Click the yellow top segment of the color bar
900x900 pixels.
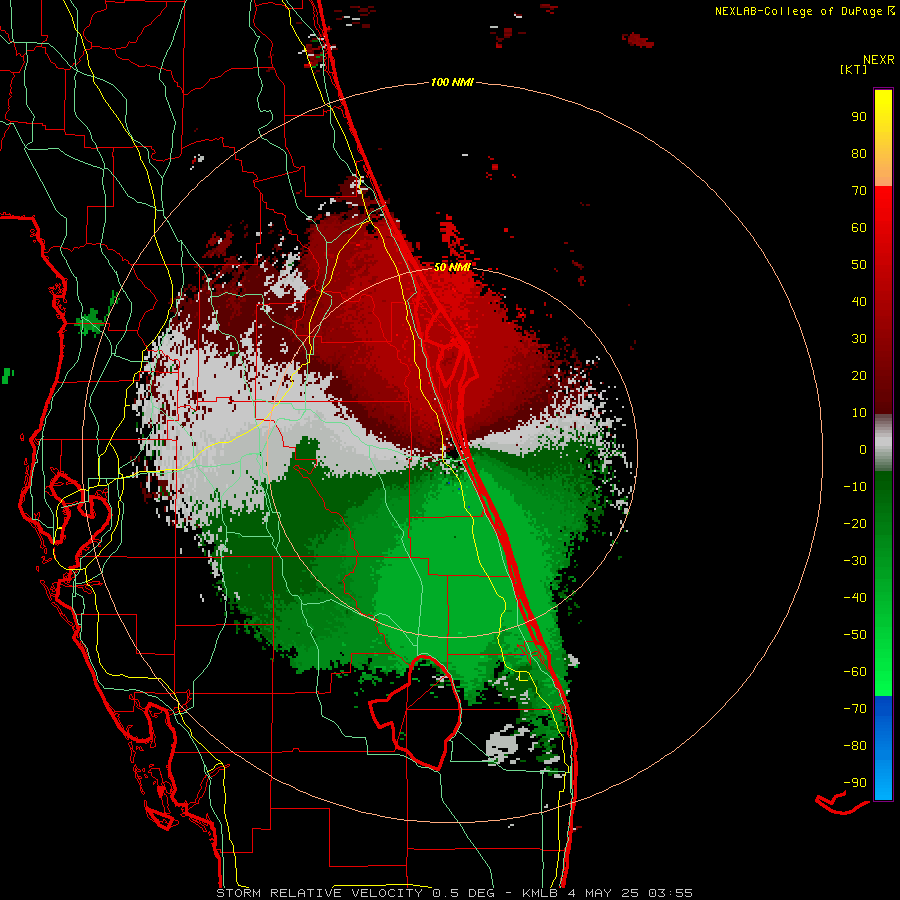tap(883, 138)
